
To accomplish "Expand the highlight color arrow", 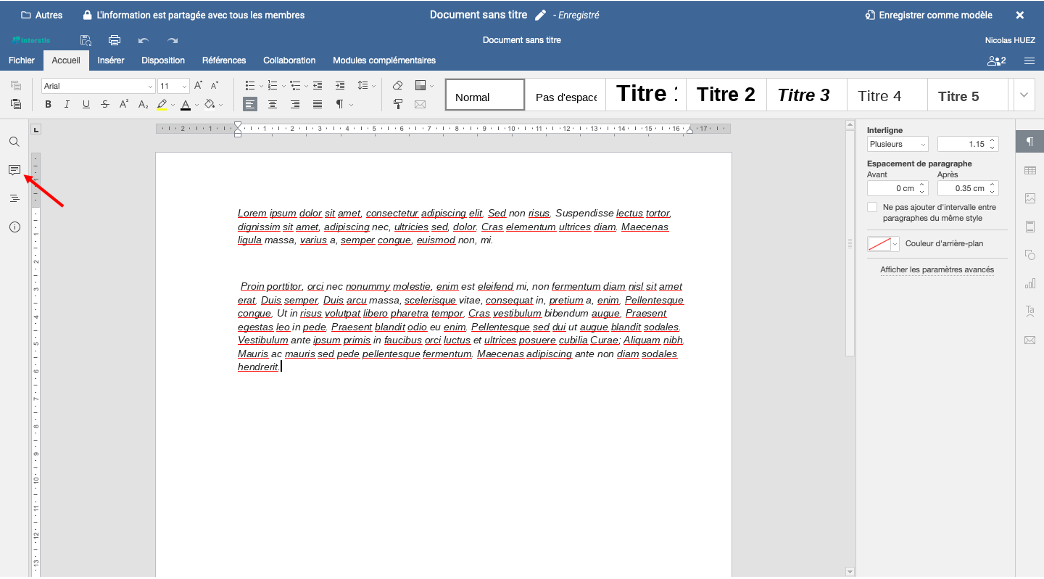I will click(x=173, y=105).
